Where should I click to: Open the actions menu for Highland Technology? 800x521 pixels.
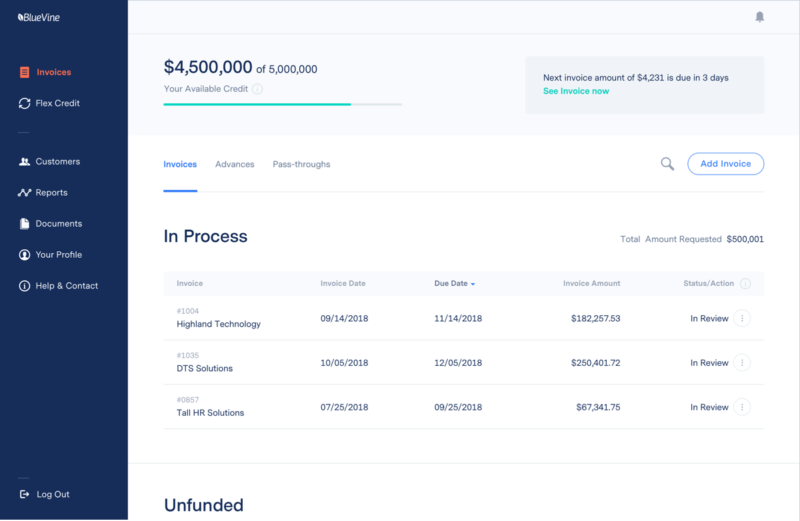click(x=742, y=319)
